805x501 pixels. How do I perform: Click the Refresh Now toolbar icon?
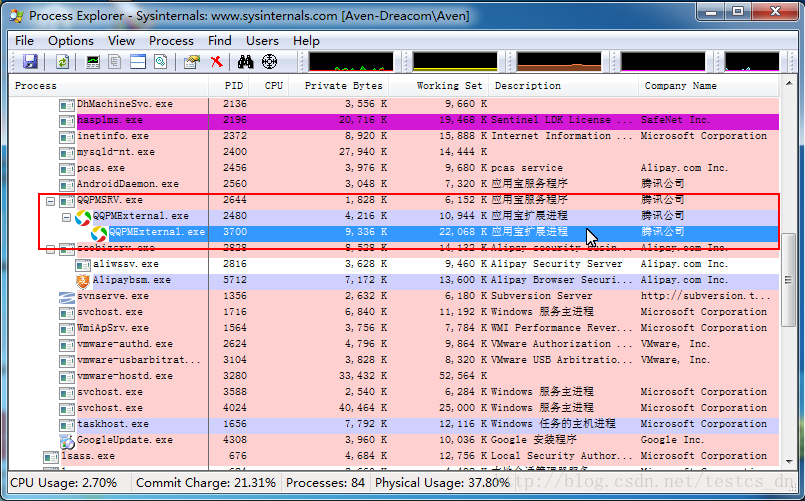pyautogui.click(x=62, y=62)
